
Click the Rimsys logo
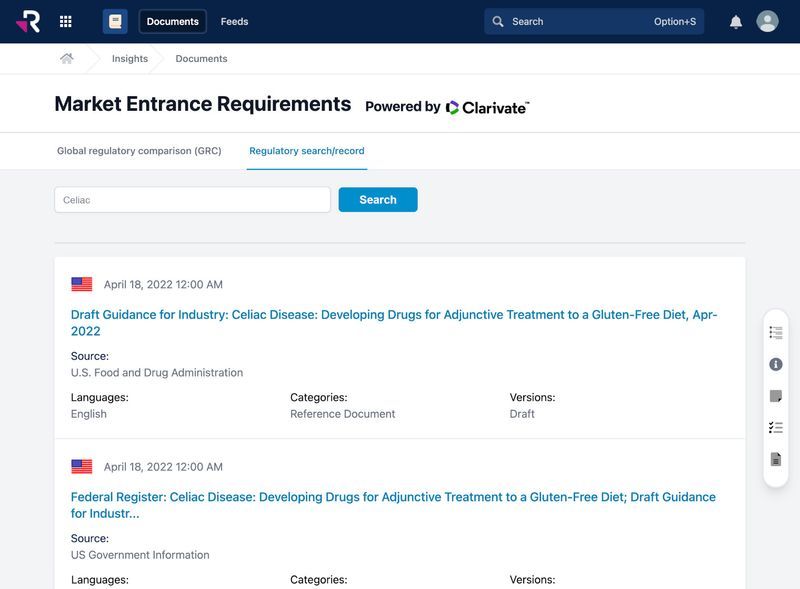coord(27,20)
